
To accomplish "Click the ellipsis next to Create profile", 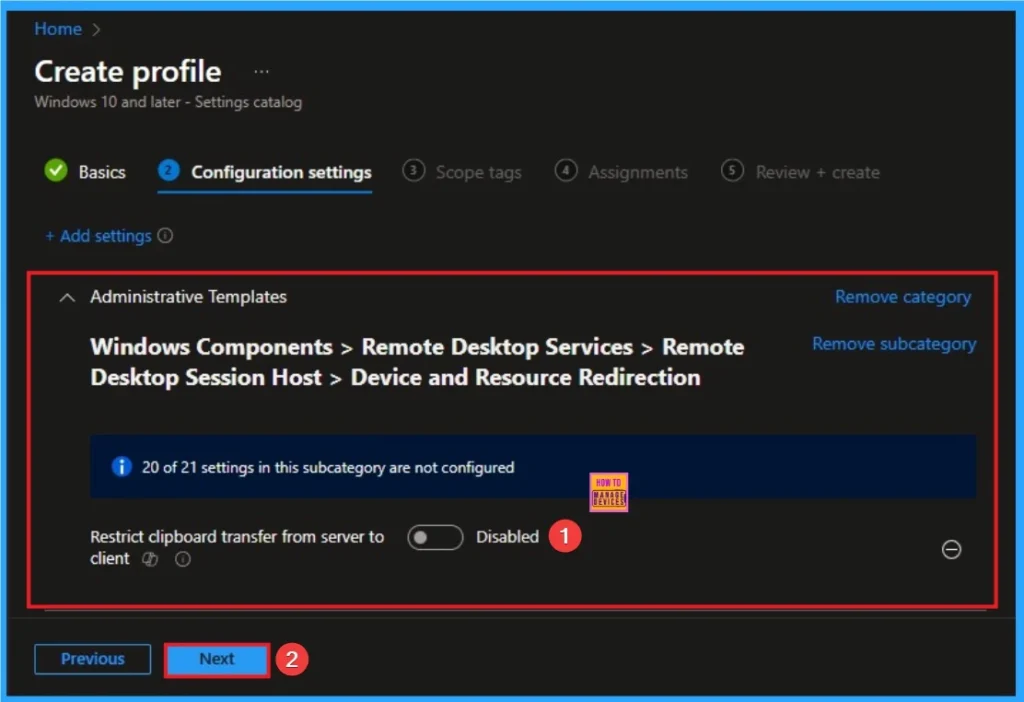I will click(x=261, y=71).
